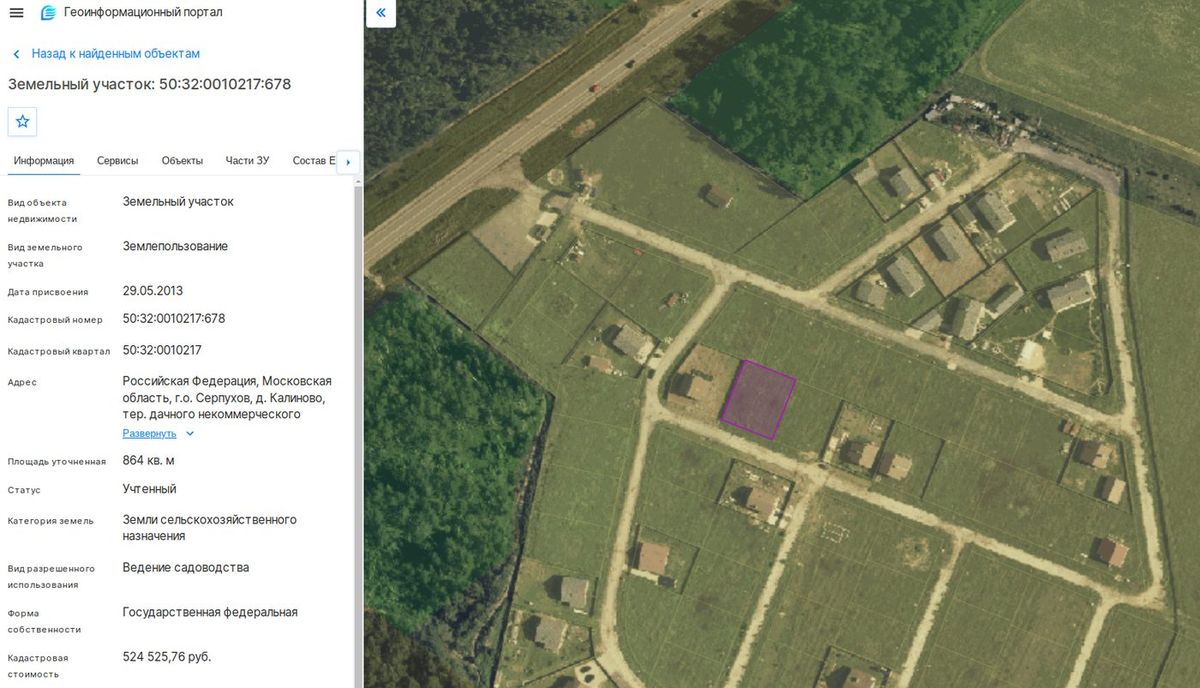Screen dimensions: 1200x688
Task: Click the Geoportal logo icon
Action: (48, 13)
